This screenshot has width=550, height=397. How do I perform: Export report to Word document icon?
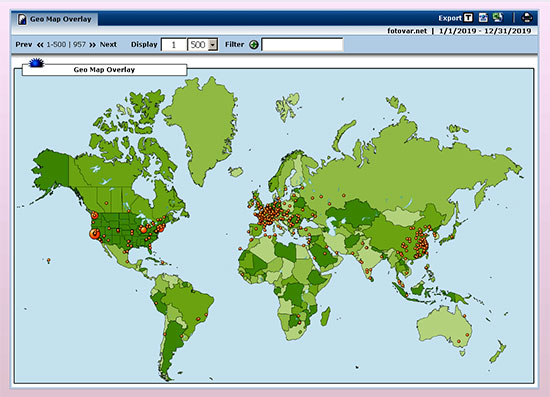[x=483, y=18]
